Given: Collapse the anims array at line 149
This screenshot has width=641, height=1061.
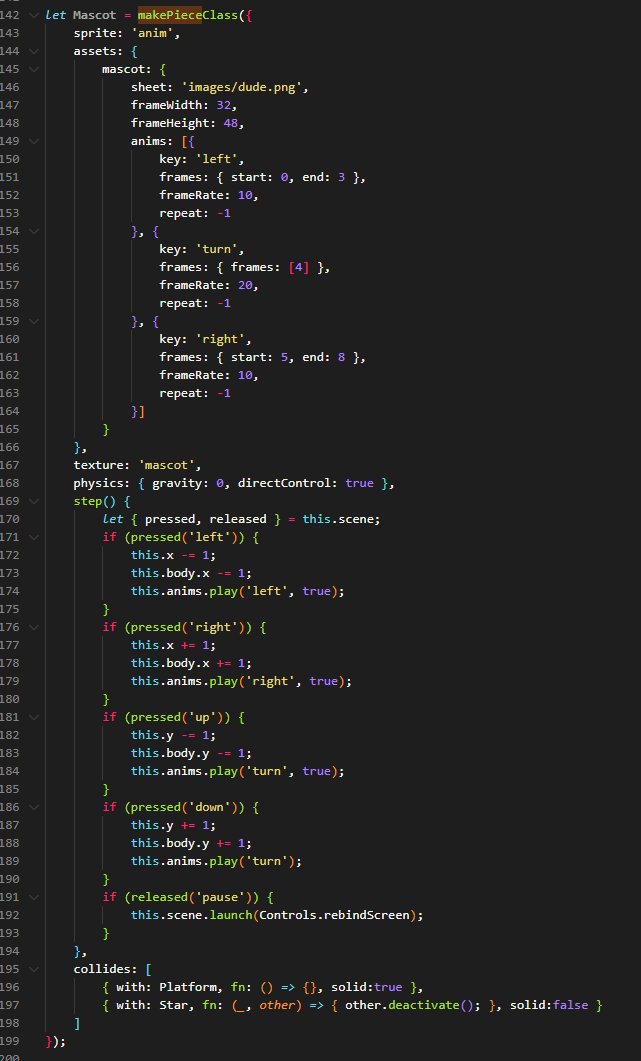Looking at the screenshot, I should [x=35, y=141].
